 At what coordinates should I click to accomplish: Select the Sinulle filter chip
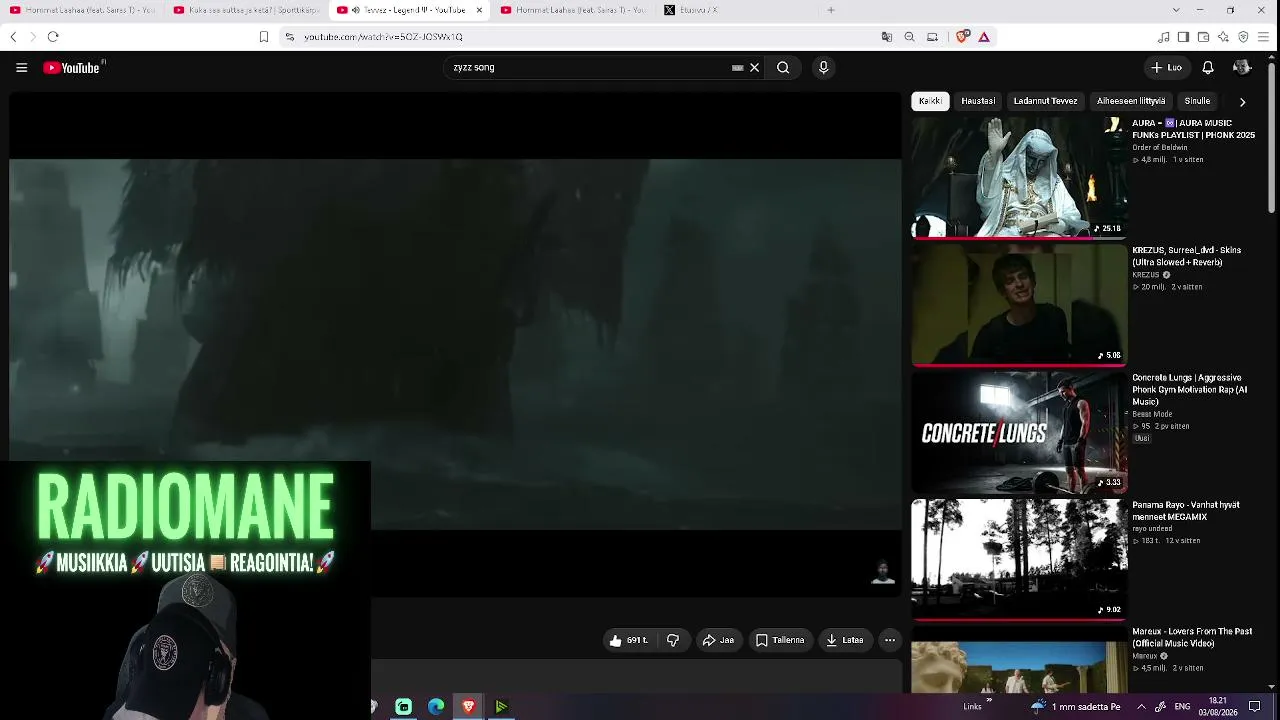1197,101
